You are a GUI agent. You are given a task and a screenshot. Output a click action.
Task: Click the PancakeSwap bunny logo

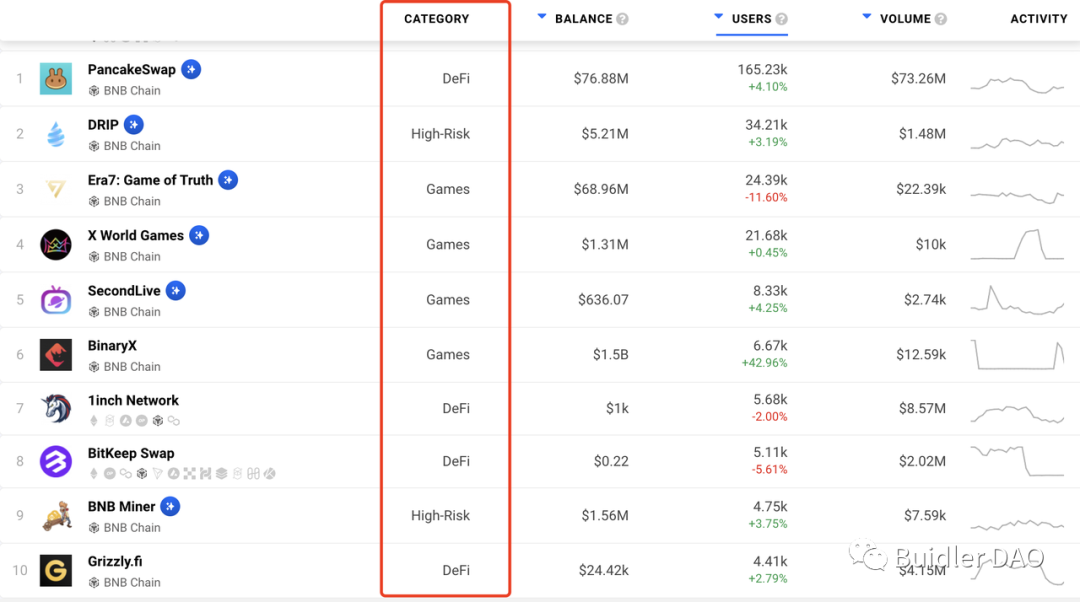pyautogui.click(x=56, y=79)
